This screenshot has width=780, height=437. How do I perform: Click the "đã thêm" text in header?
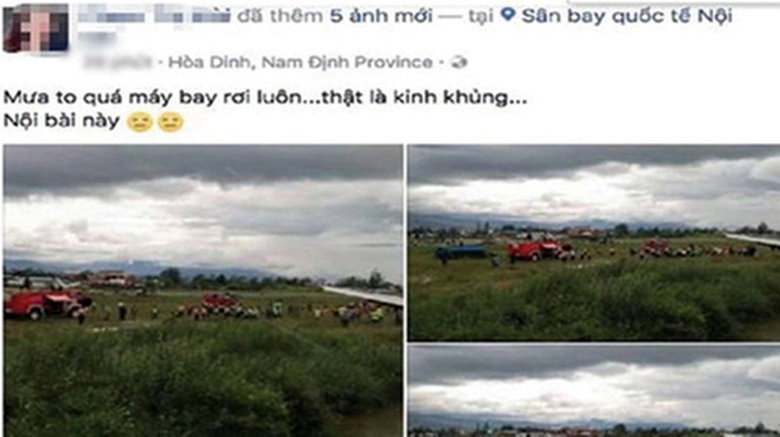(x=280, y=16)
